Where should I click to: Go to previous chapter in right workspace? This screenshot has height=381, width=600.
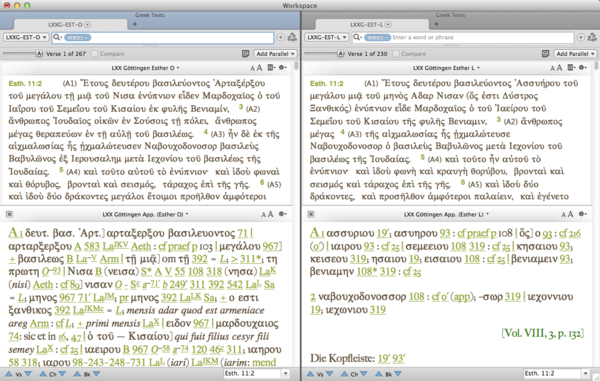344,374
